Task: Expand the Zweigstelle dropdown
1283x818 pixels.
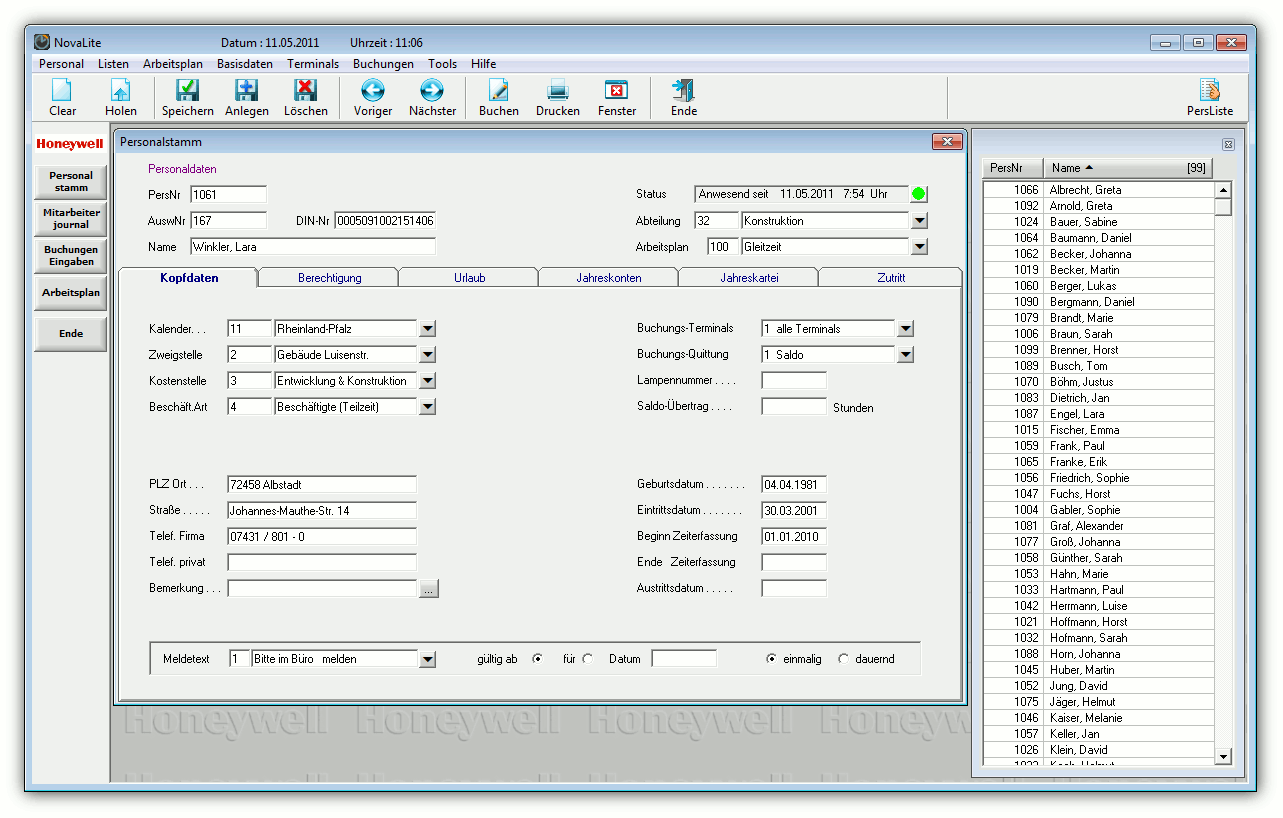Action: click(427, 354)
